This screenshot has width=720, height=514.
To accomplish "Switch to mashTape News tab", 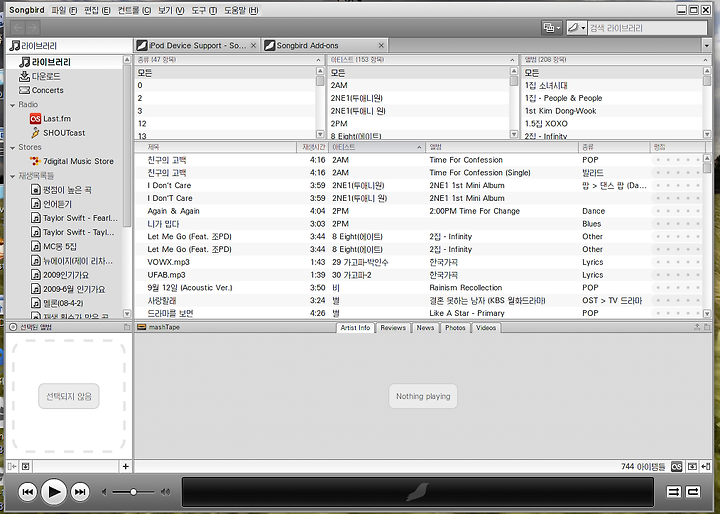I will coord(425,328).
